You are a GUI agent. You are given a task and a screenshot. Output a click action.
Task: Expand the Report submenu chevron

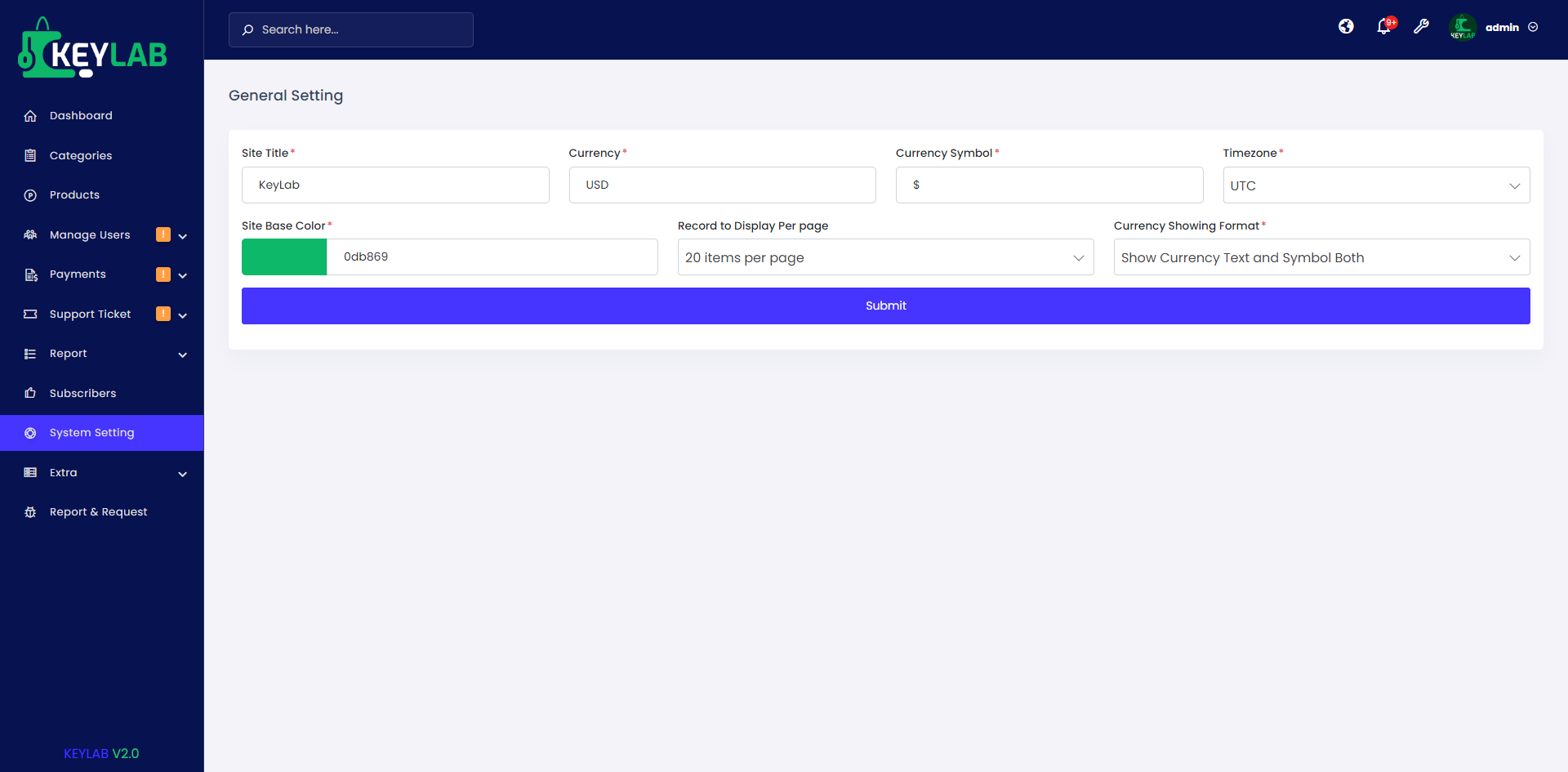pos(183,355)
